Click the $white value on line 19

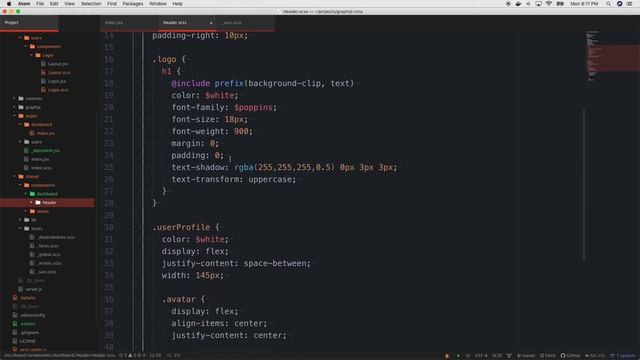pos(220,96)
